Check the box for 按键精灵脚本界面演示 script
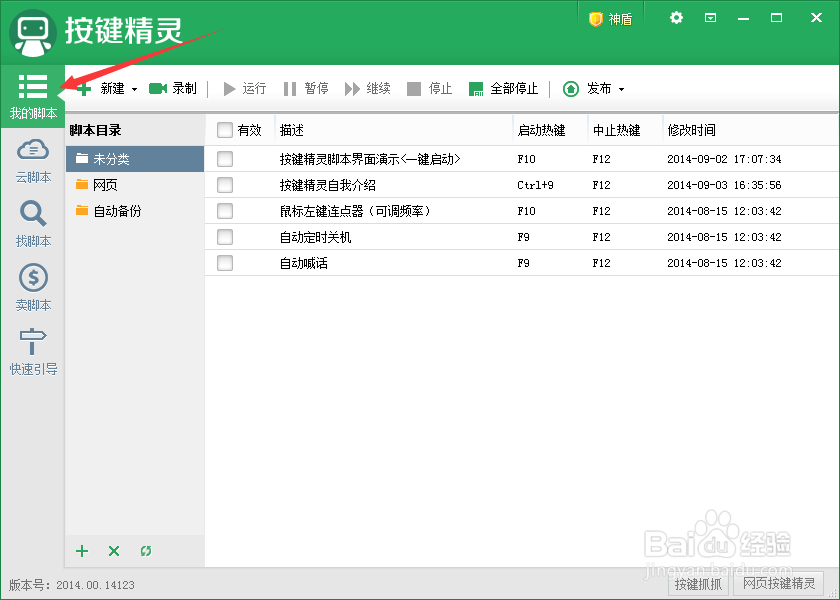The image size is (840, 600). [224, 159]
